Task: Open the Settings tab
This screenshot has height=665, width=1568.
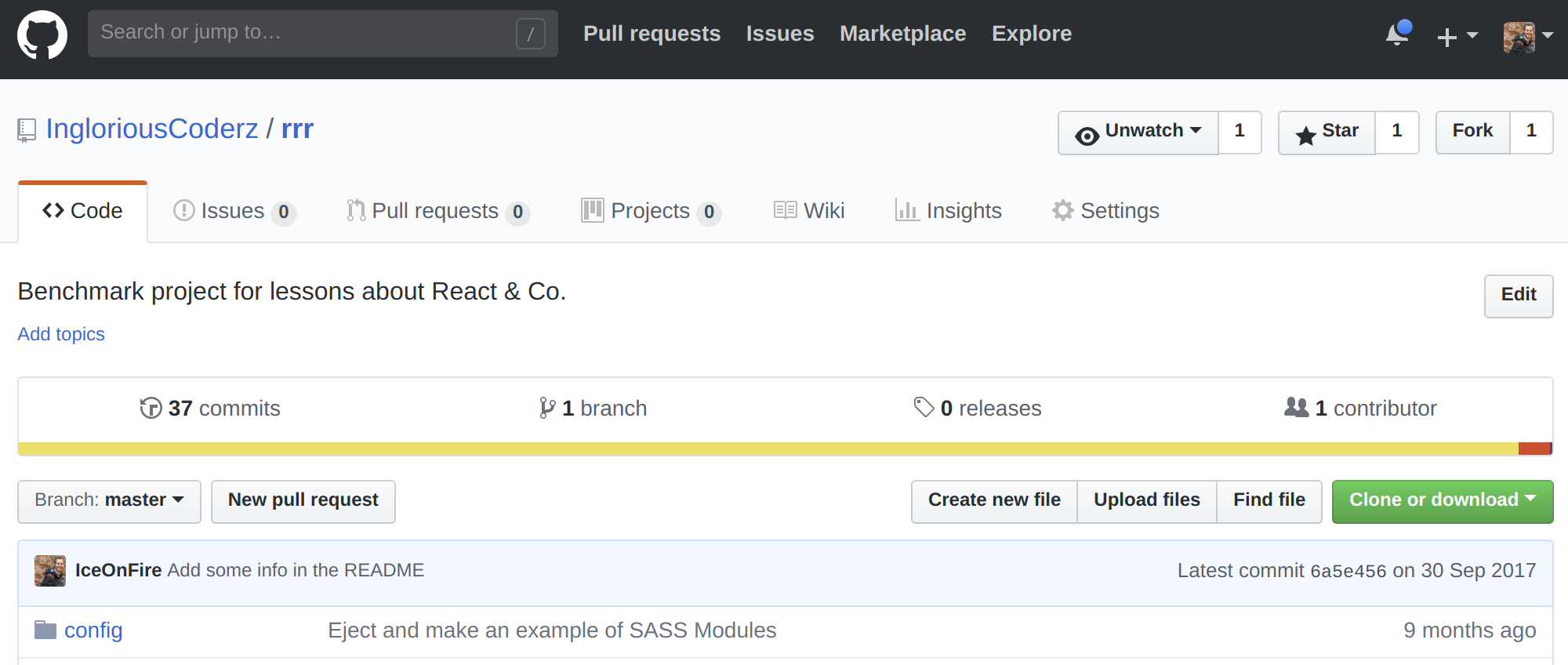Action: (1105, 211)
